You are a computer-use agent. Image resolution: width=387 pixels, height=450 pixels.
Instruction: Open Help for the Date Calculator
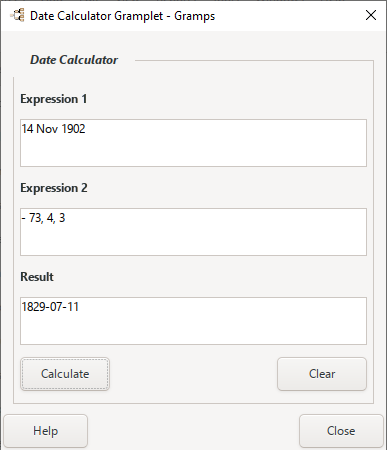[46, 431]
